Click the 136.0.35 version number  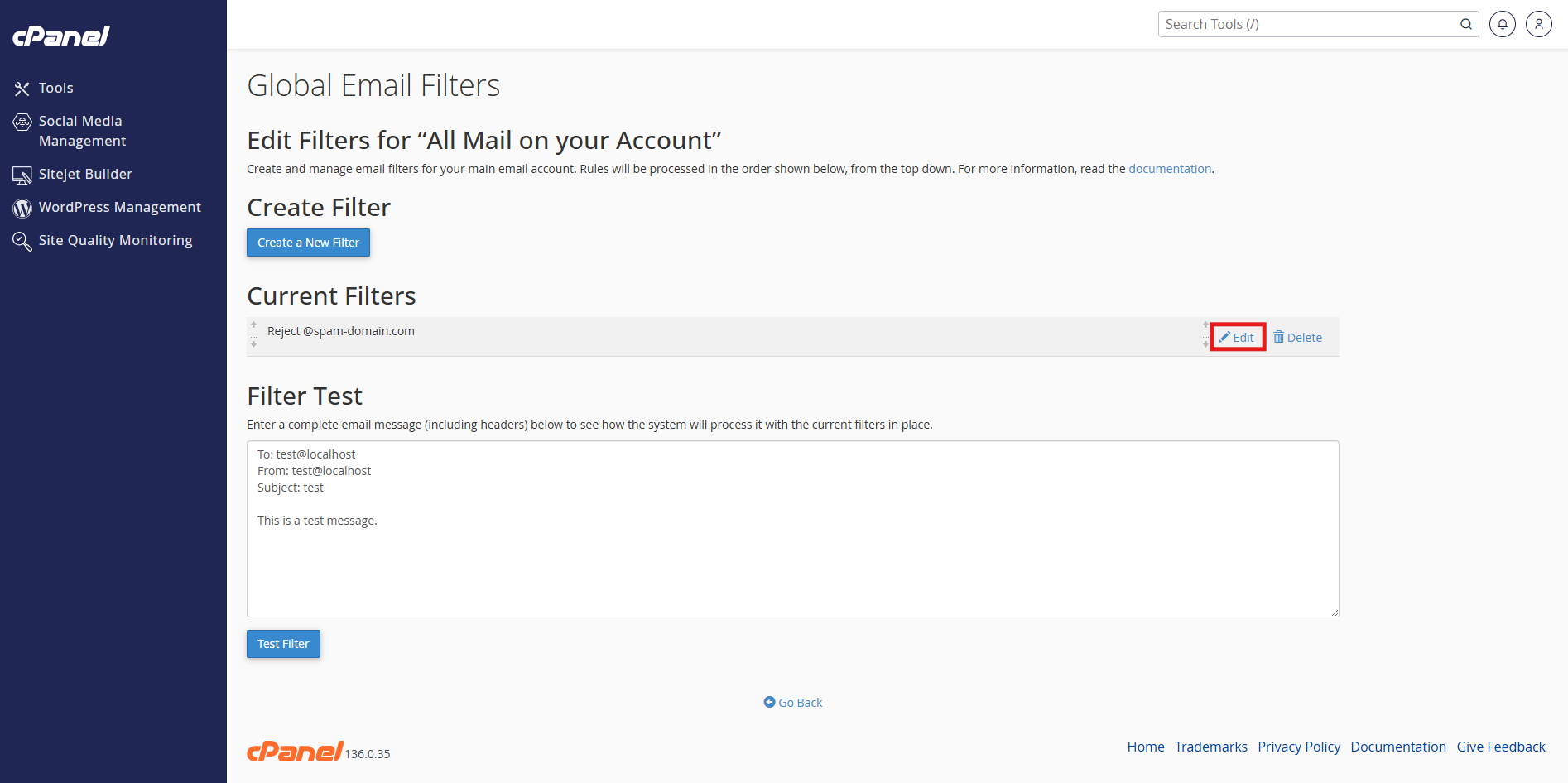click(x=368, y=754)
